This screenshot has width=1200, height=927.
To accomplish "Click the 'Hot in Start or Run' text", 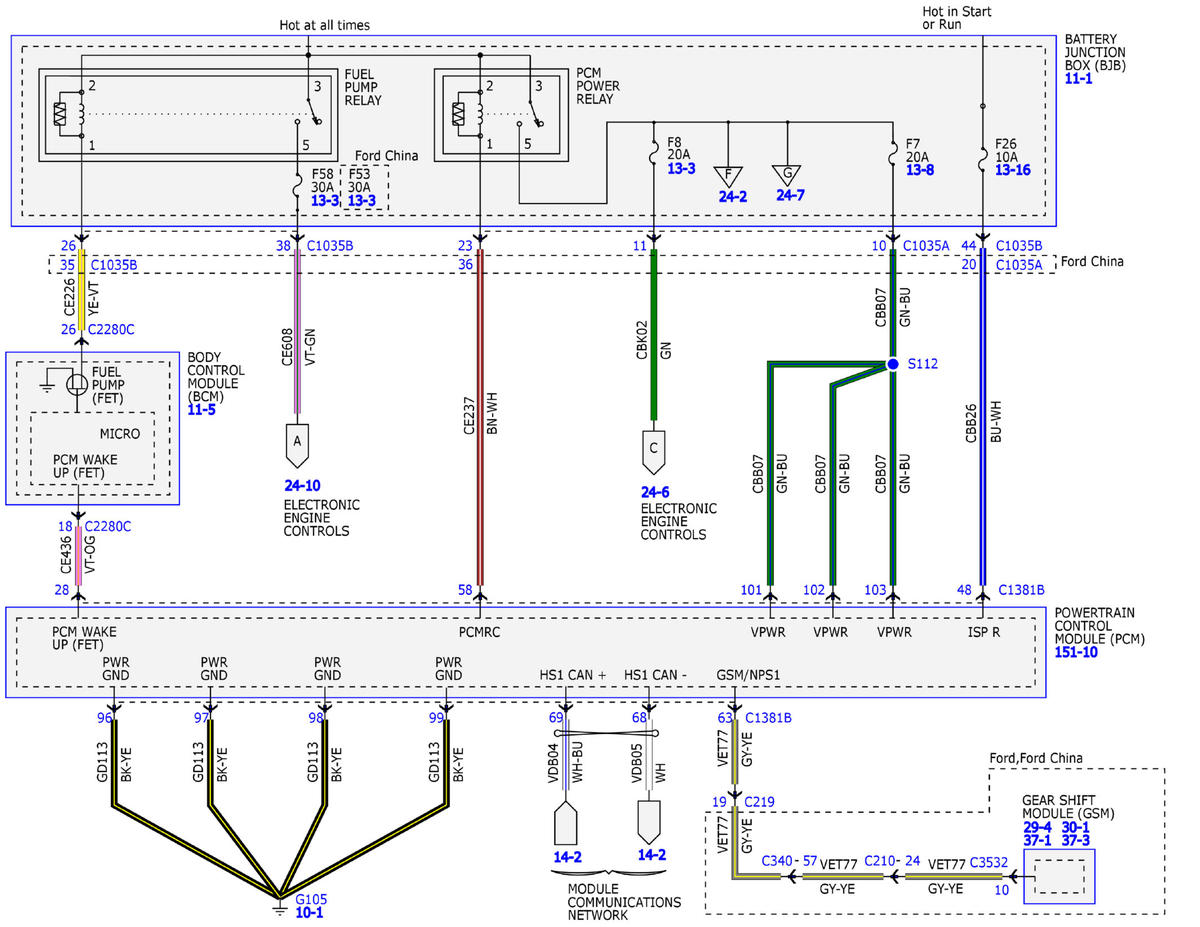I will (956, 17).
